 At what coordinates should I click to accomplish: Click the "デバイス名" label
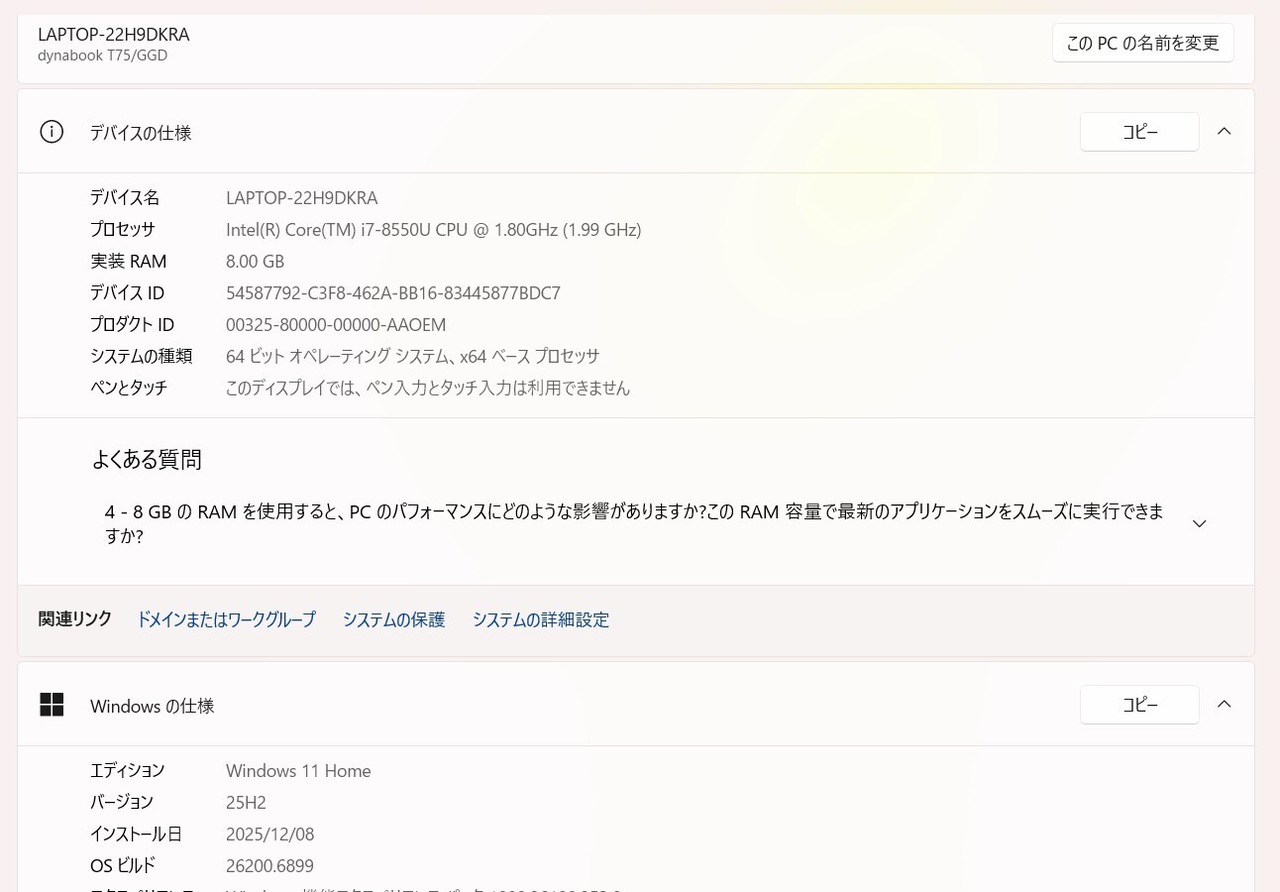pyautogui.click(x=125, y=198)
